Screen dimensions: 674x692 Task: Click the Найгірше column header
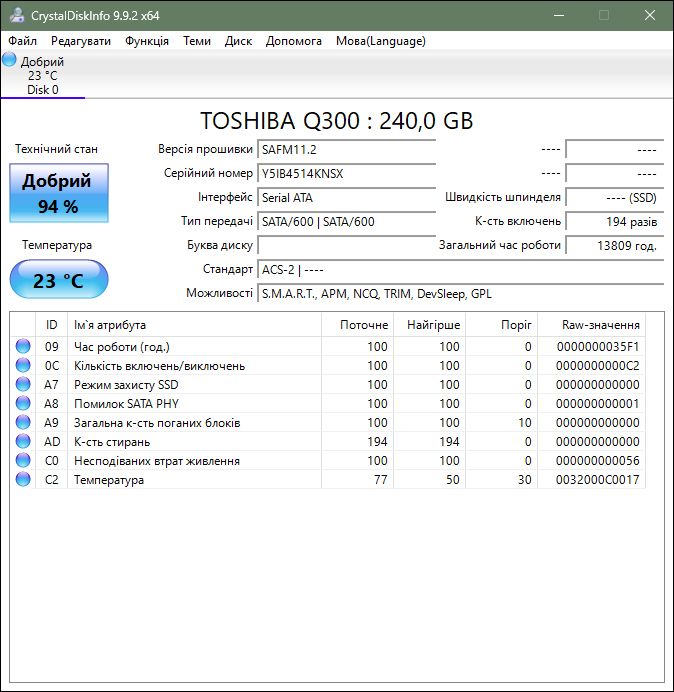click(429, 325)
